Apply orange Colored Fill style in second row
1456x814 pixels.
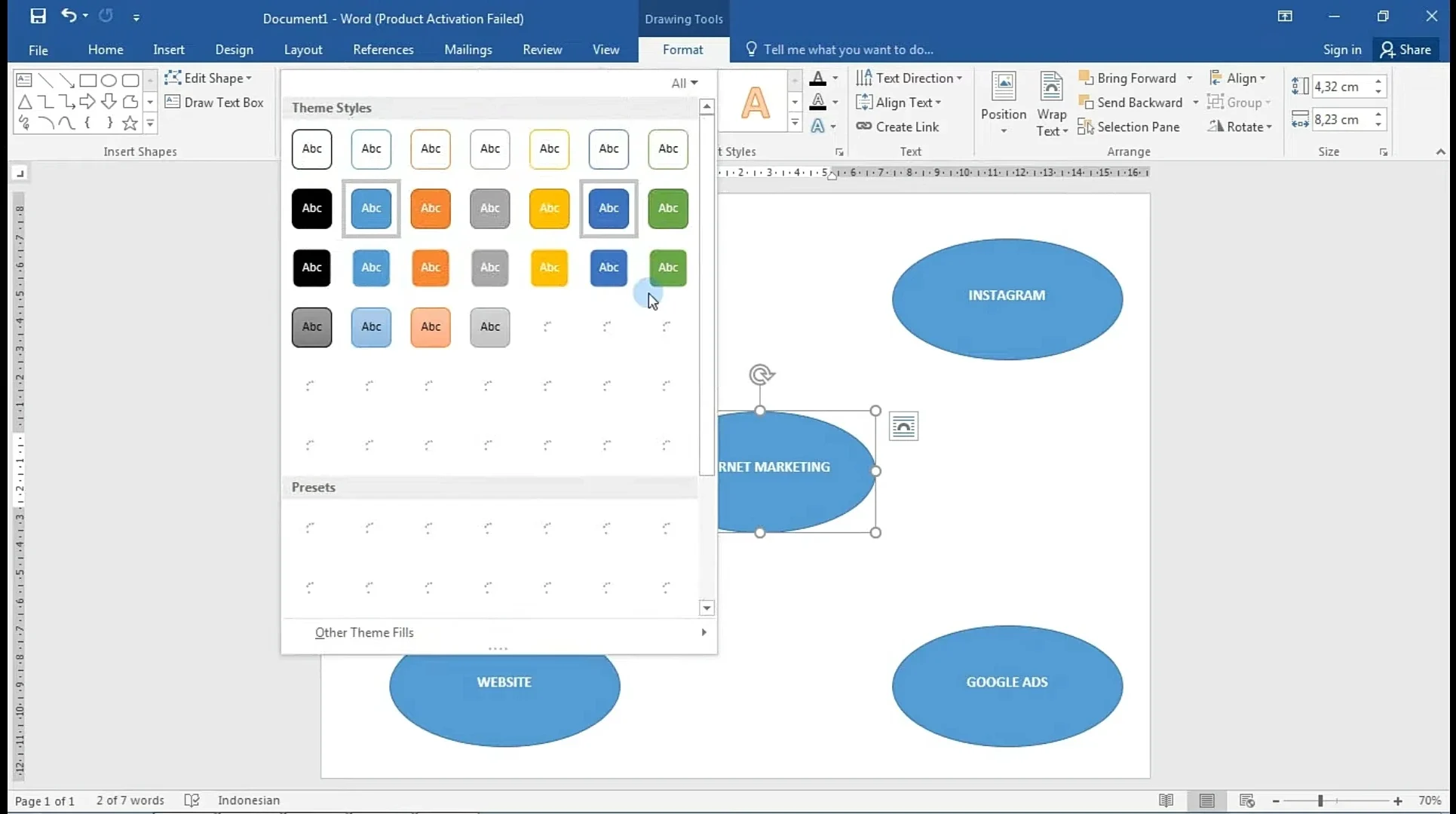[431, 208]
